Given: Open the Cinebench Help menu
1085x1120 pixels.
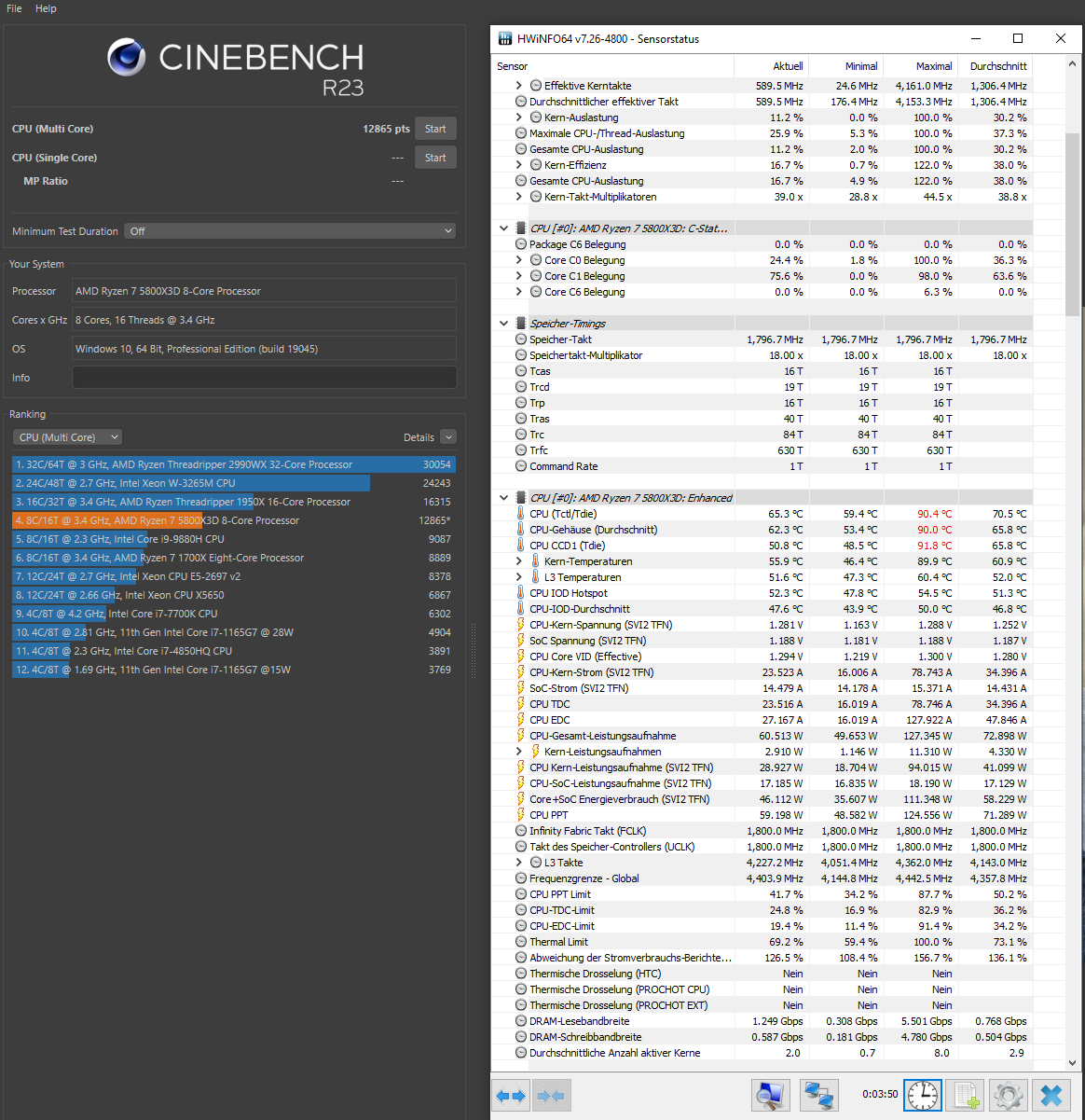Looking at the screenshot, I should pos(46,8).
